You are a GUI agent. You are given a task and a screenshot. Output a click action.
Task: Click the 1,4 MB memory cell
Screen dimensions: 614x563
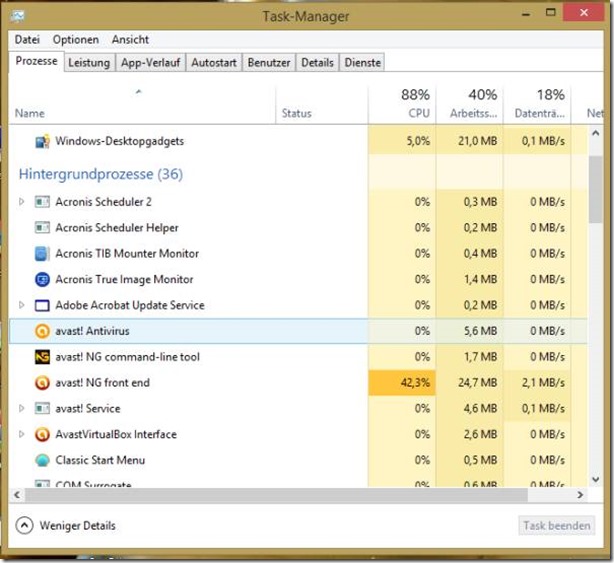pyautogui.click(x=470, y=279)
